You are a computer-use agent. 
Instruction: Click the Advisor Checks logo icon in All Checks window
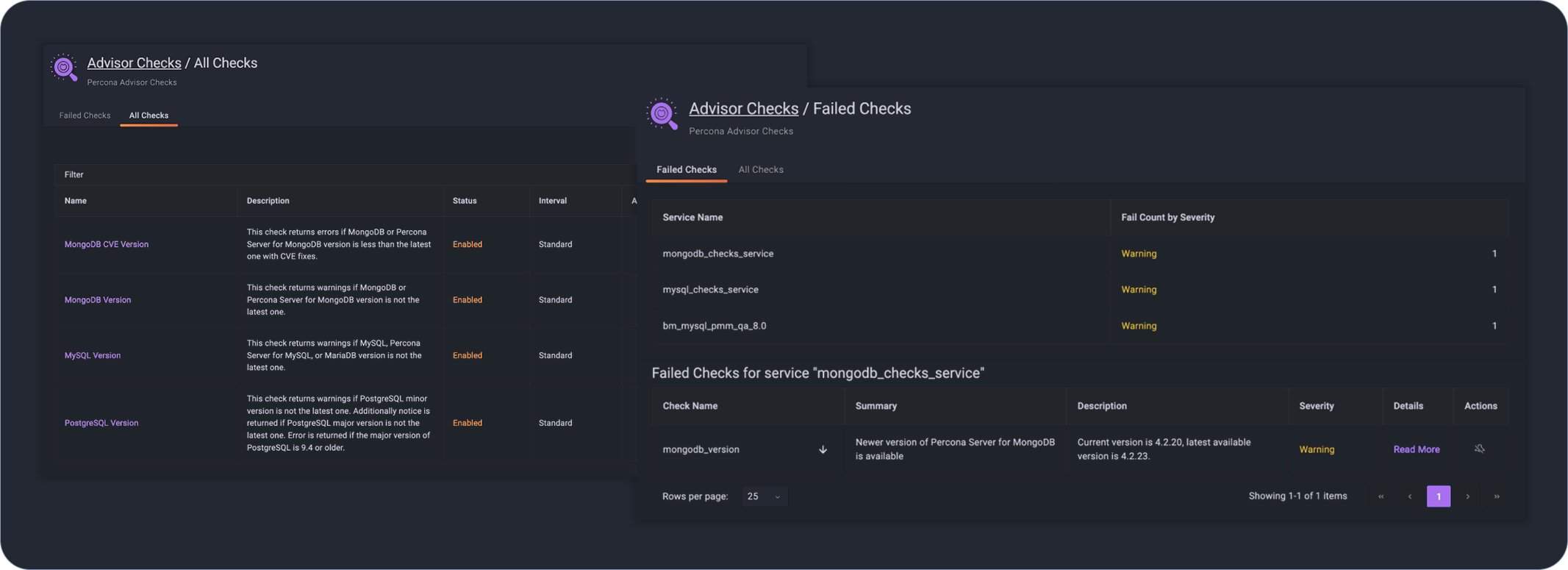pos(64,67)
